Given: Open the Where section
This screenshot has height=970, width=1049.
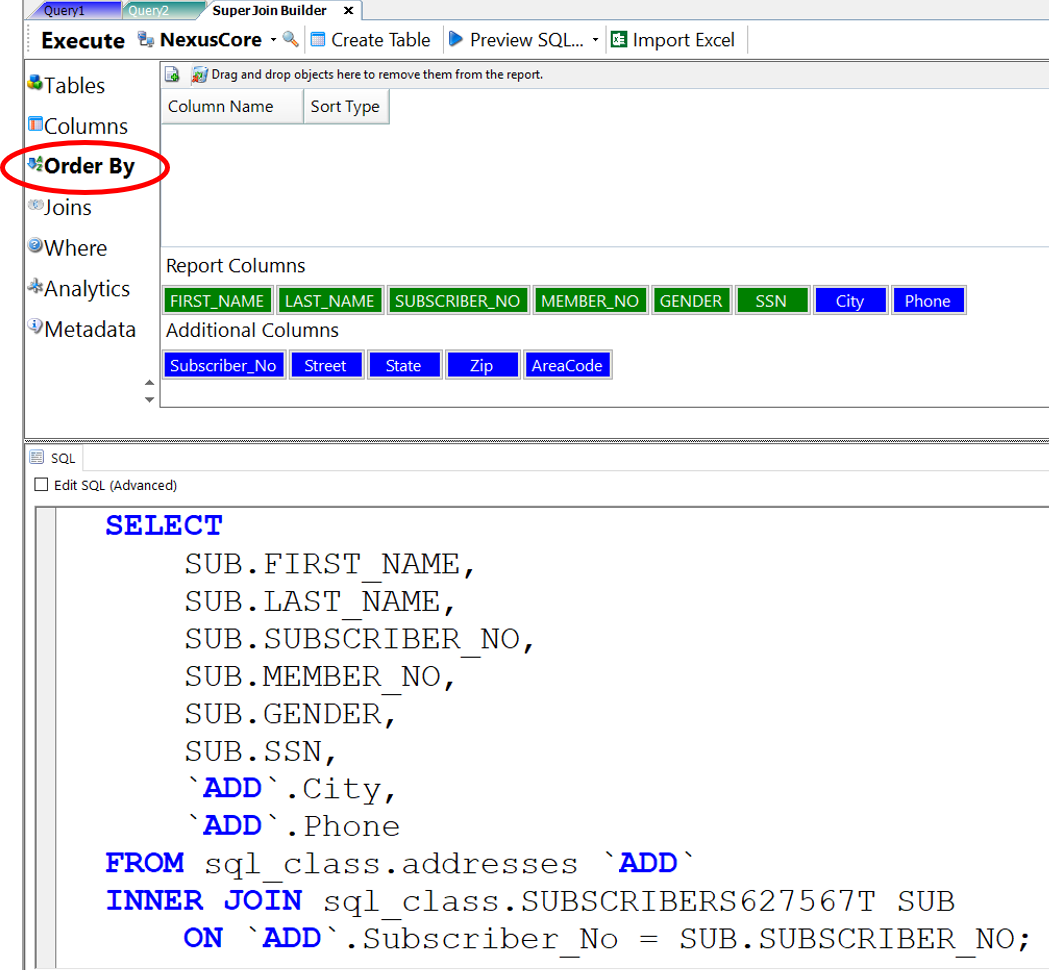Looking at the screenshot, I should [66, 248].
